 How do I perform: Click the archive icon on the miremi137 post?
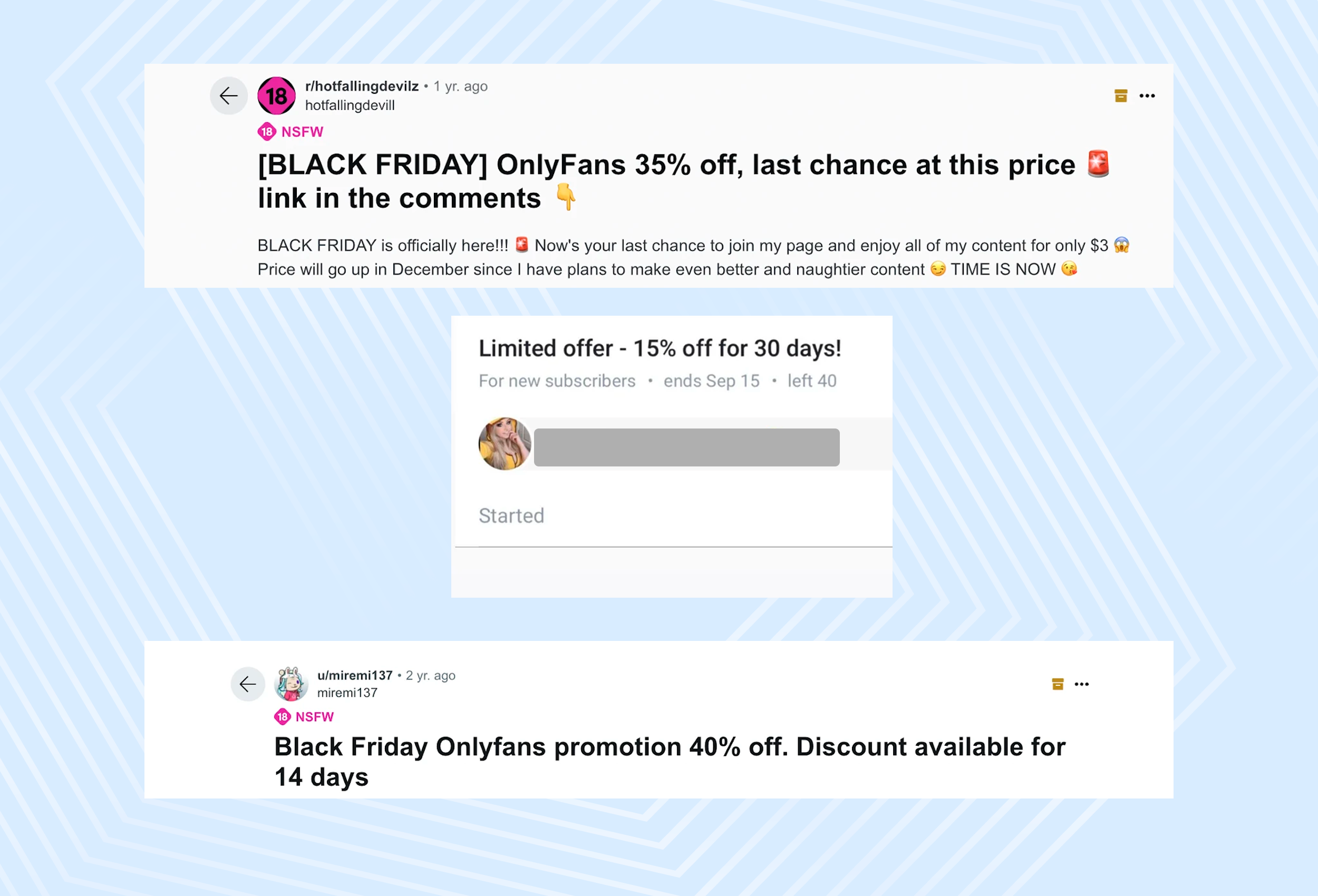click(x=1058, y=684)
